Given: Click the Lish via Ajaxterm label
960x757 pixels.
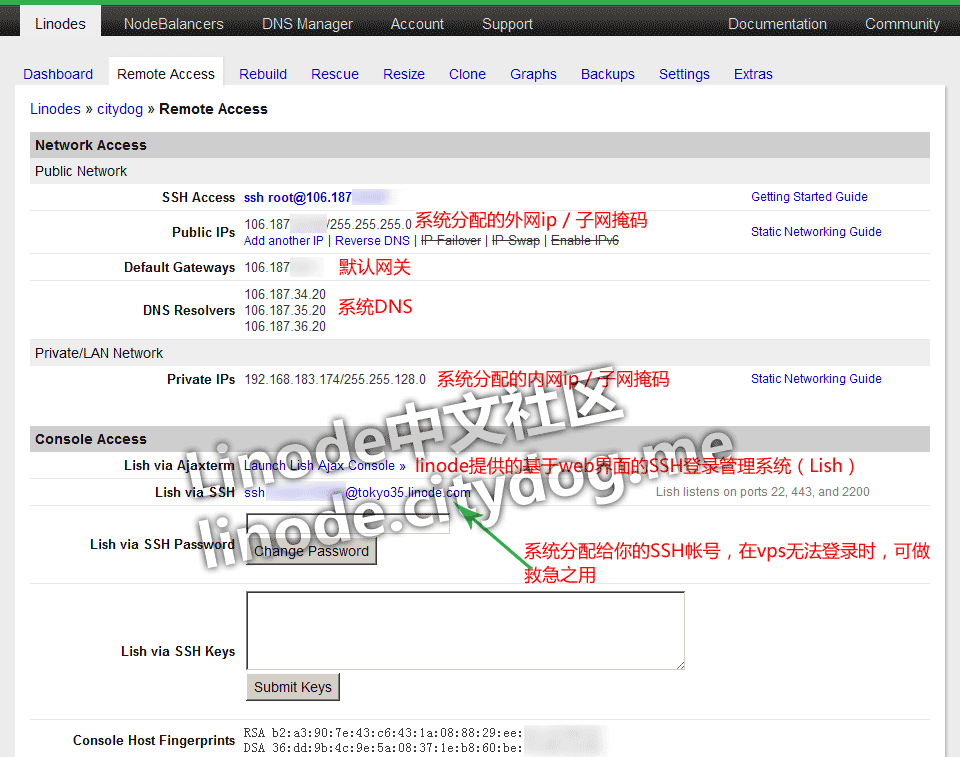Looking at the screenshot, I should (x=179, y=465).
